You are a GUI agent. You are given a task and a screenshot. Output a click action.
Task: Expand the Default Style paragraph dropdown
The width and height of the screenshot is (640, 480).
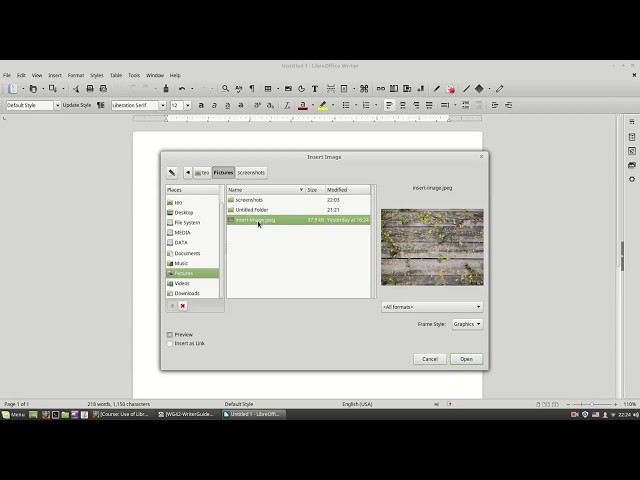tap(57, 105)
